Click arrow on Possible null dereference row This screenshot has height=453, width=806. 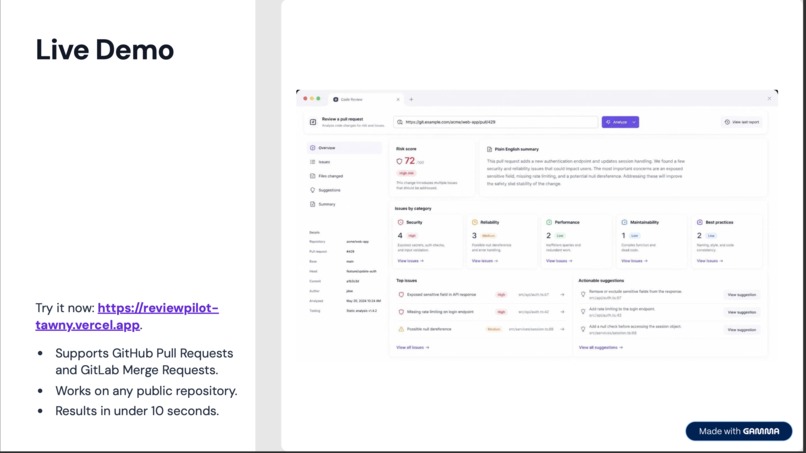pyautogui.click(x=562, y=329)
